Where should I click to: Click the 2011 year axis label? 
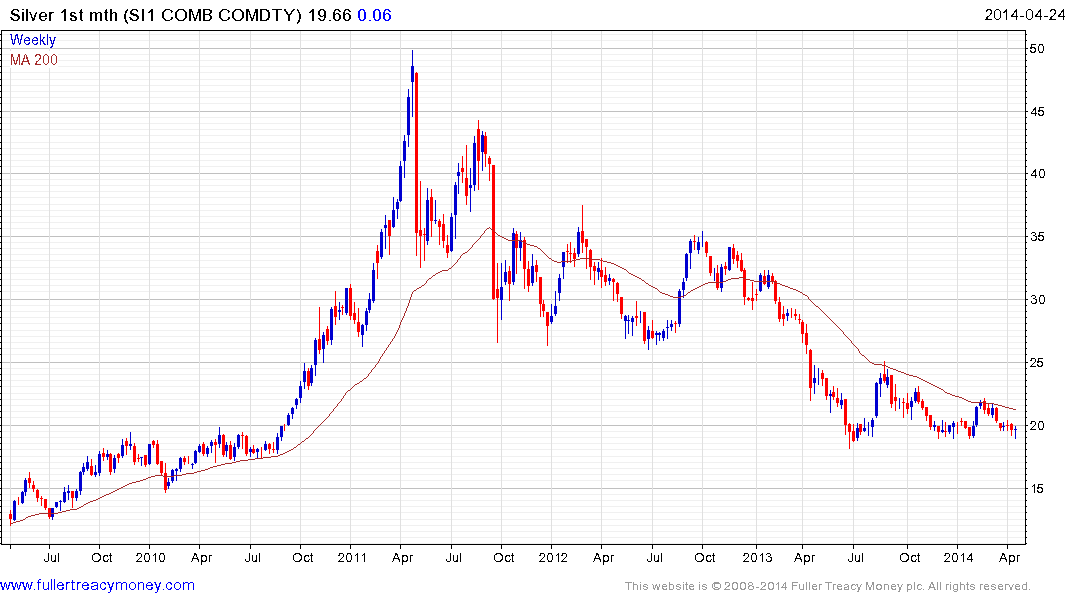point(352,557)
